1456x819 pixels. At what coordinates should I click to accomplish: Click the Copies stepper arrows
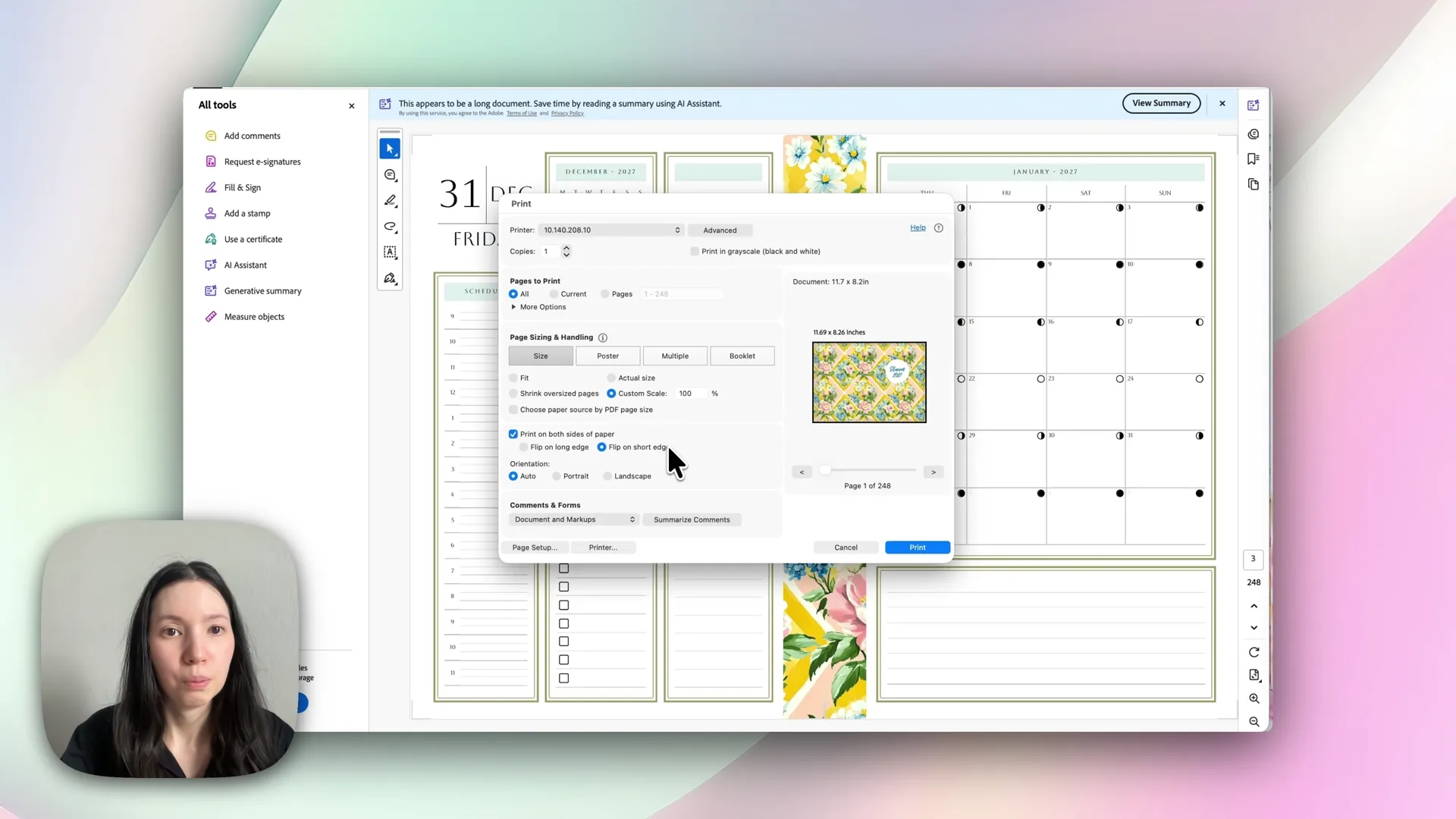pyautogui.click(x=566, y=251)
